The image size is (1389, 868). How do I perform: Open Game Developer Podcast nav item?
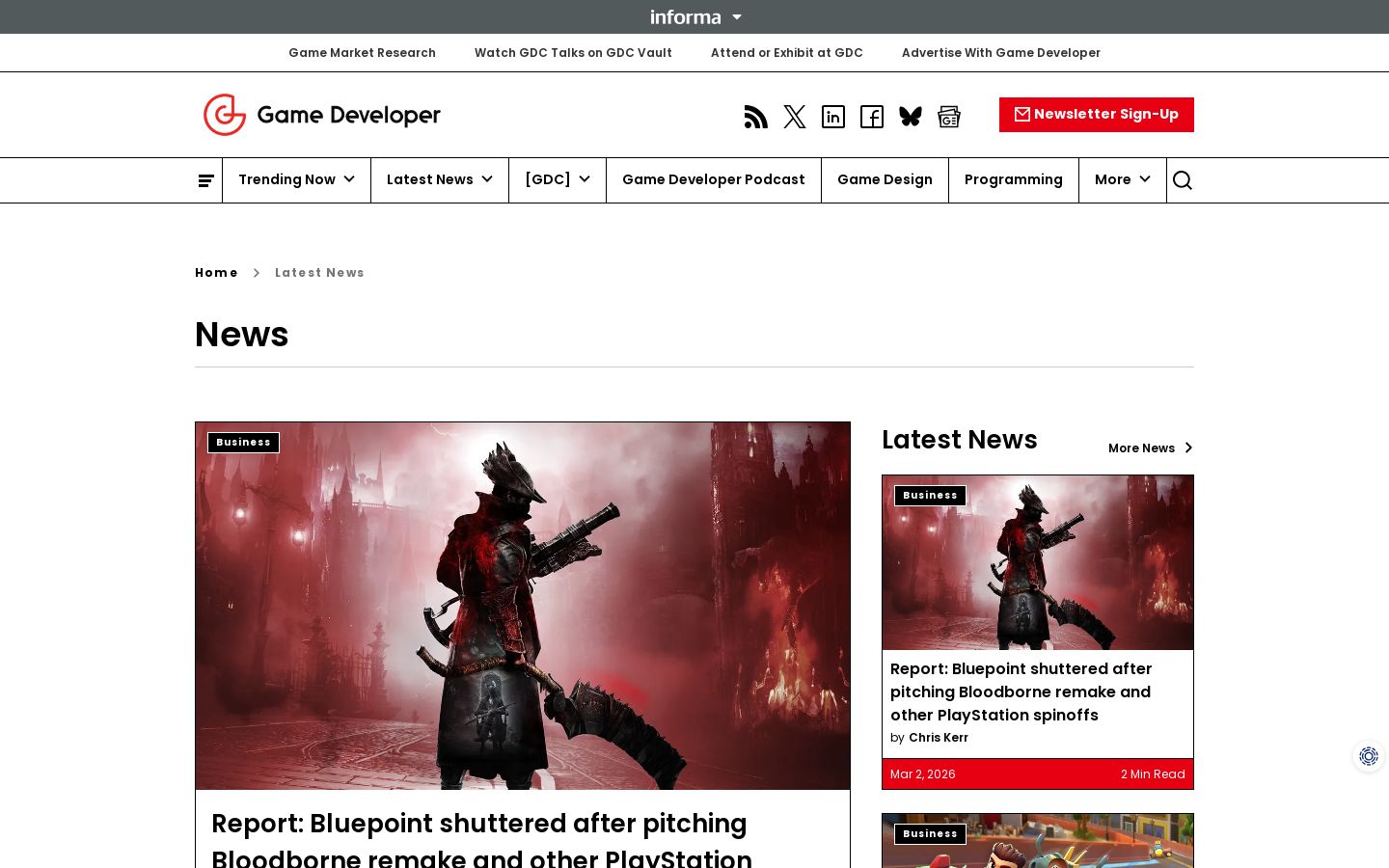click(714, 179)
